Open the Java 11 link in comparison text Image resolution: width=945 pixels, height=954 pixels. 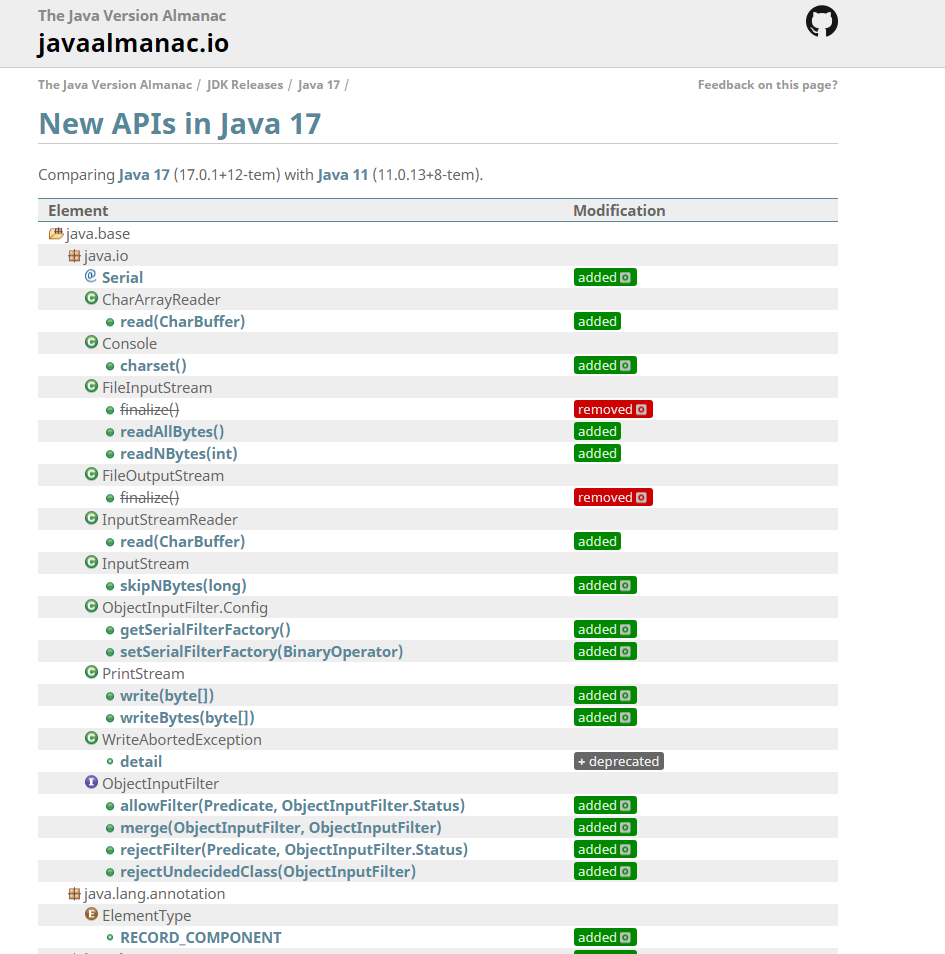[x=343, y=175]
